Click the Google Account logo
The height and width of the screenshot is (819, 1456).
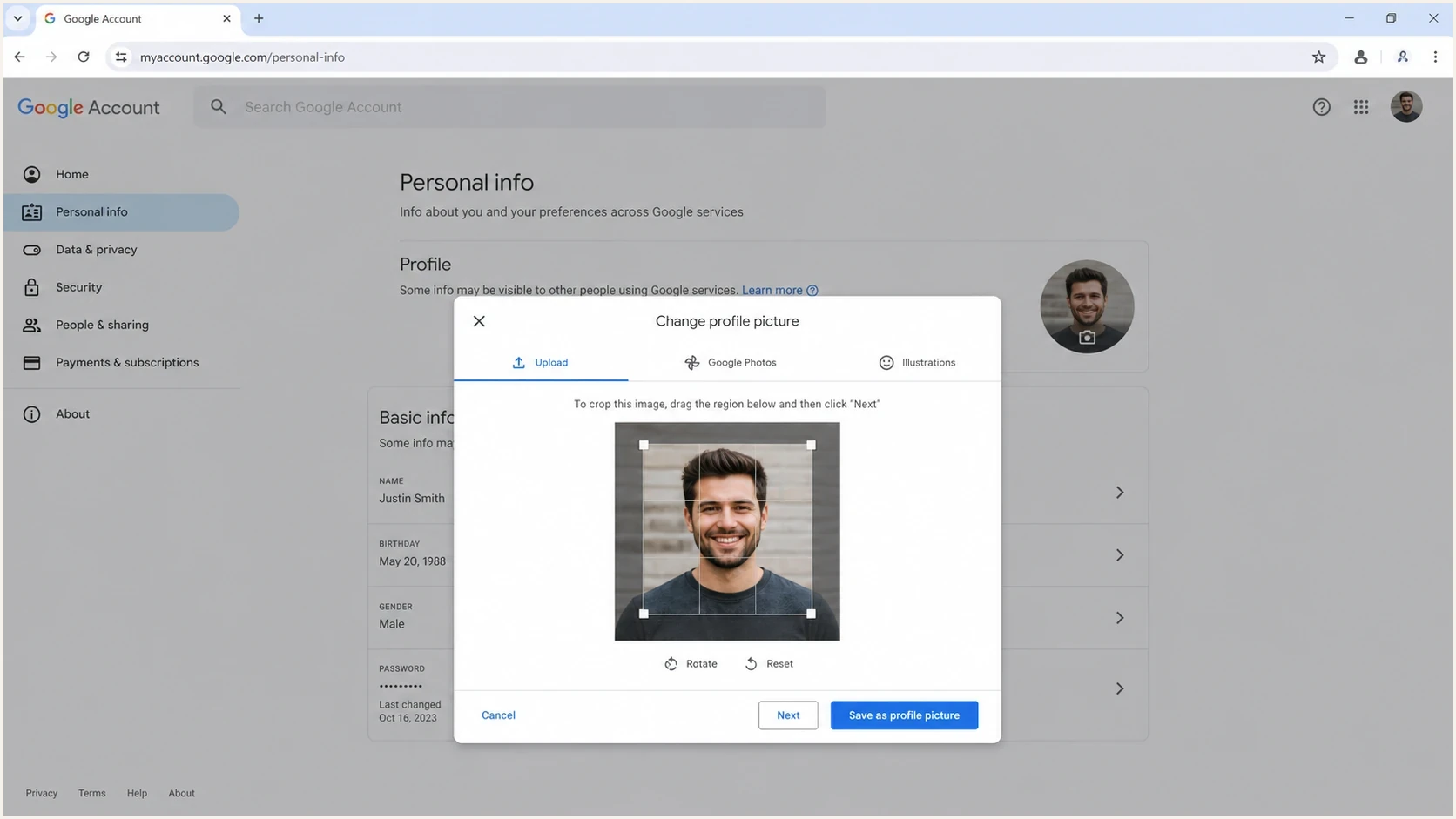[x=89, y=108]
